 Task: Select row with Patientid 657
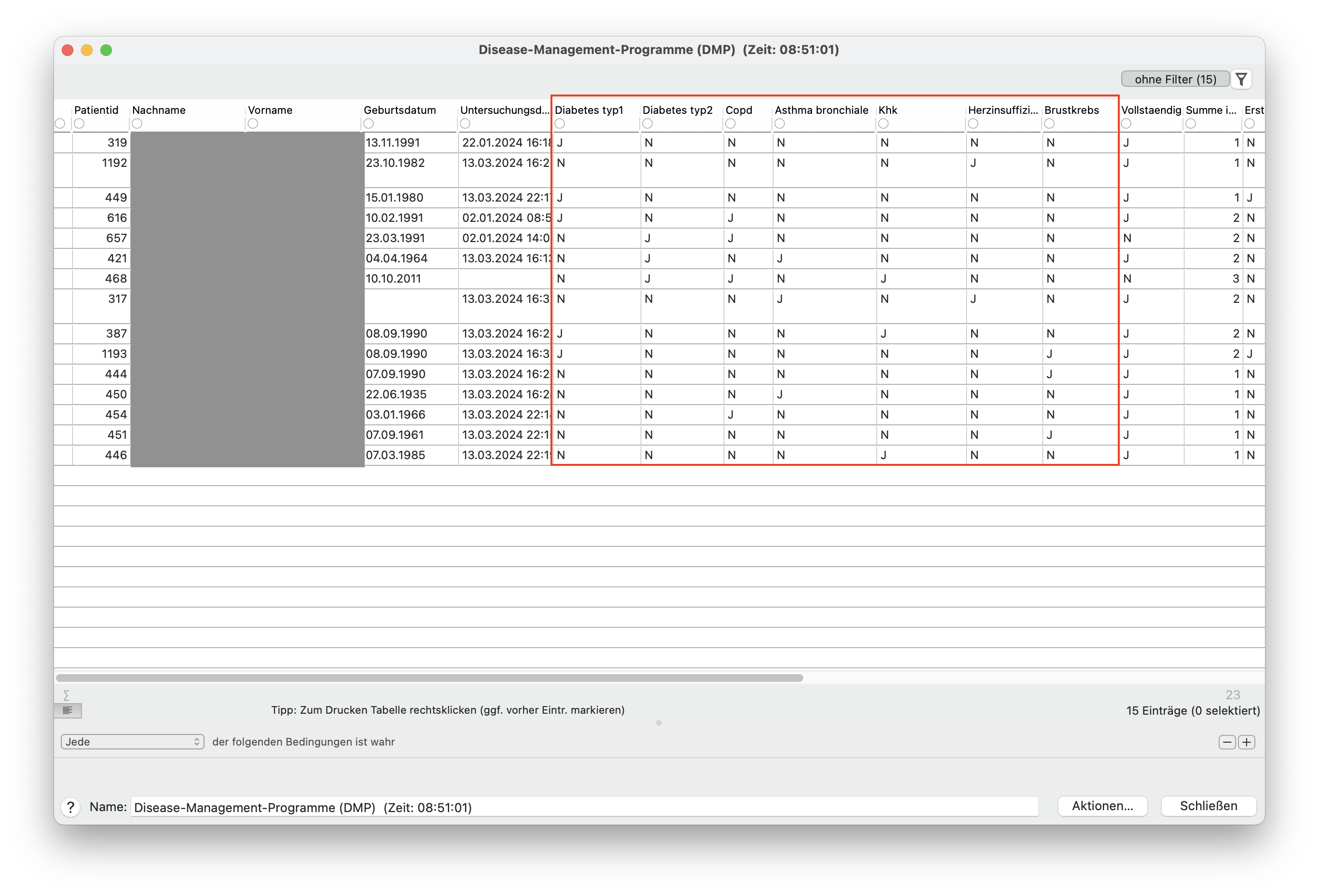pos(659,238)
